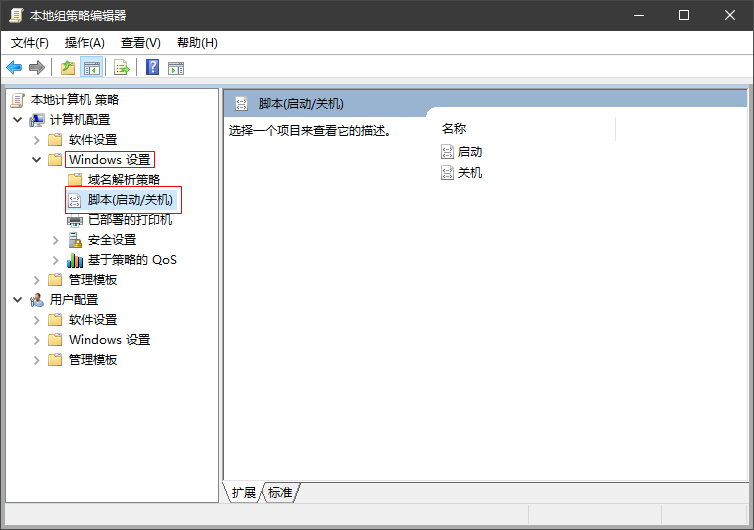Select 已部署的打印机 in the tree
Viewport: 754px width, 530px height.
tap(130, 220)
